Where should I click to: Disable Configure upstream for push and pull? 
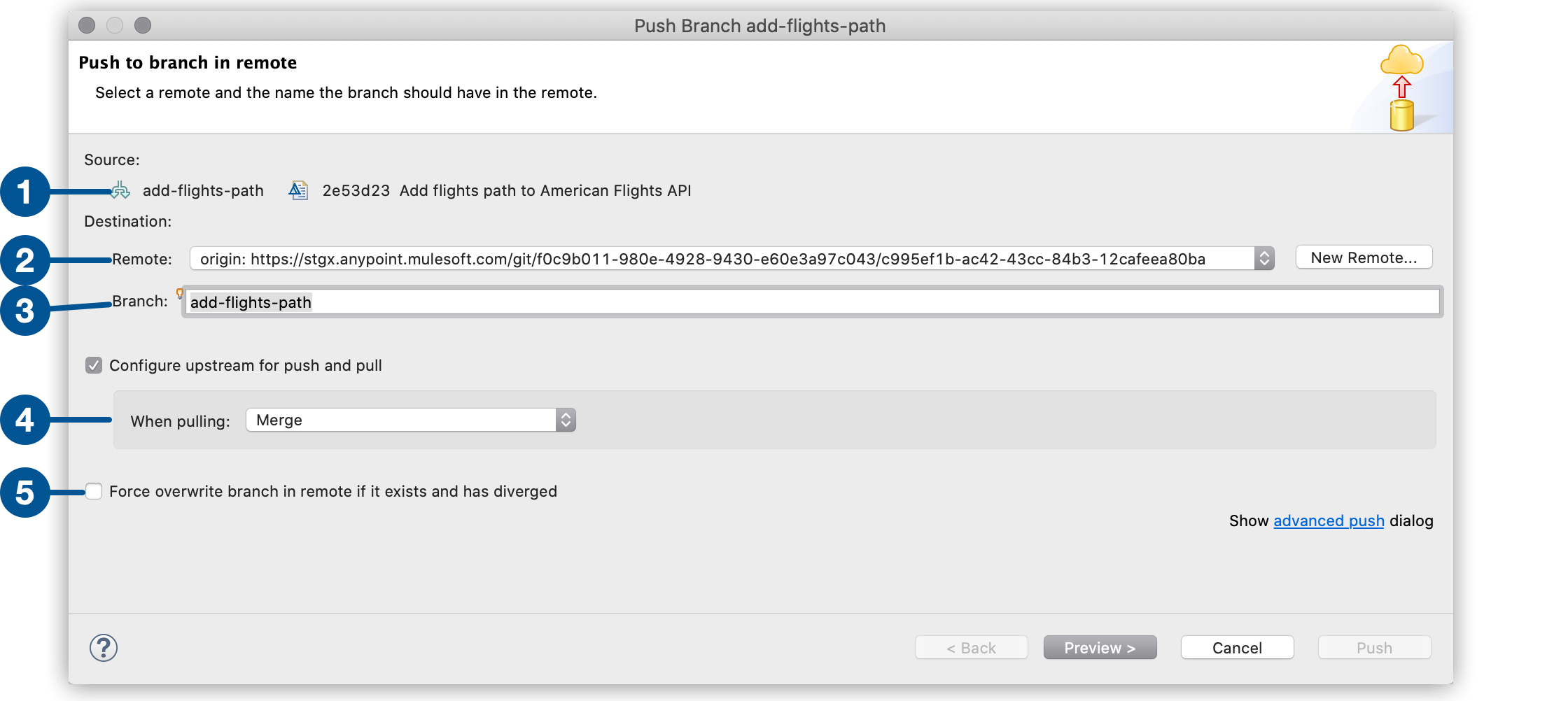(93, 364)
